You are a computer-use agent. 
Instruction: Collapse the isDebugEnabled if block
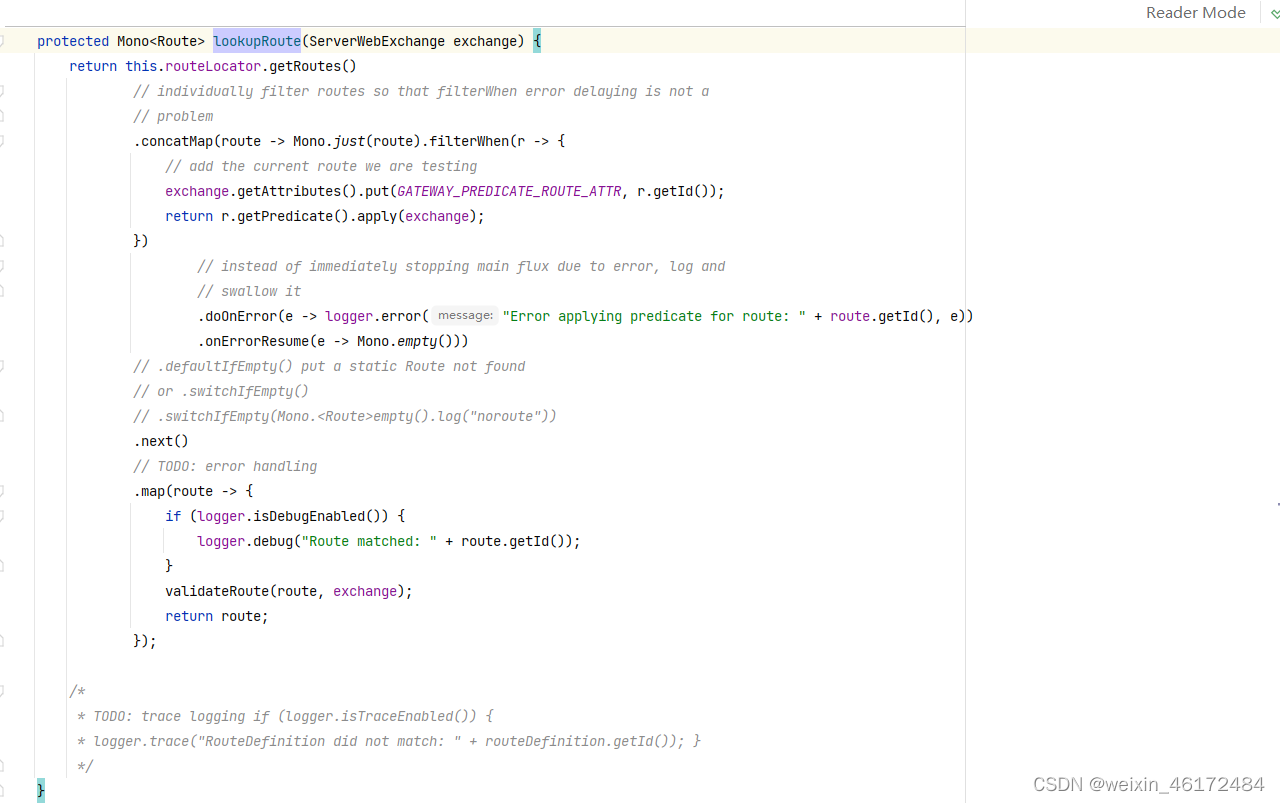pyautogui.click(x=3, y=516)
